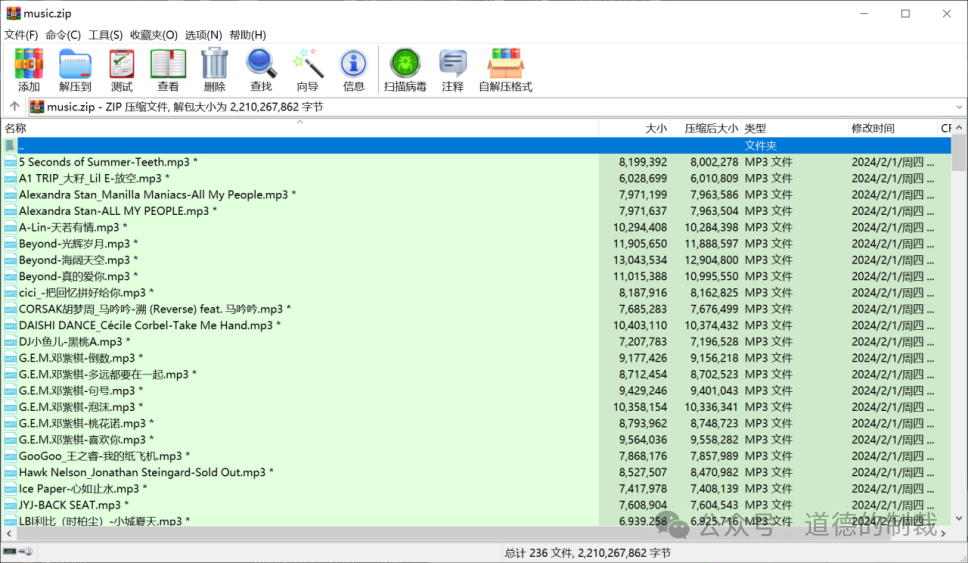Click the 添加 (Add) toolbar icon
Screen dimensions: 968x563
(x=29, y=64)
